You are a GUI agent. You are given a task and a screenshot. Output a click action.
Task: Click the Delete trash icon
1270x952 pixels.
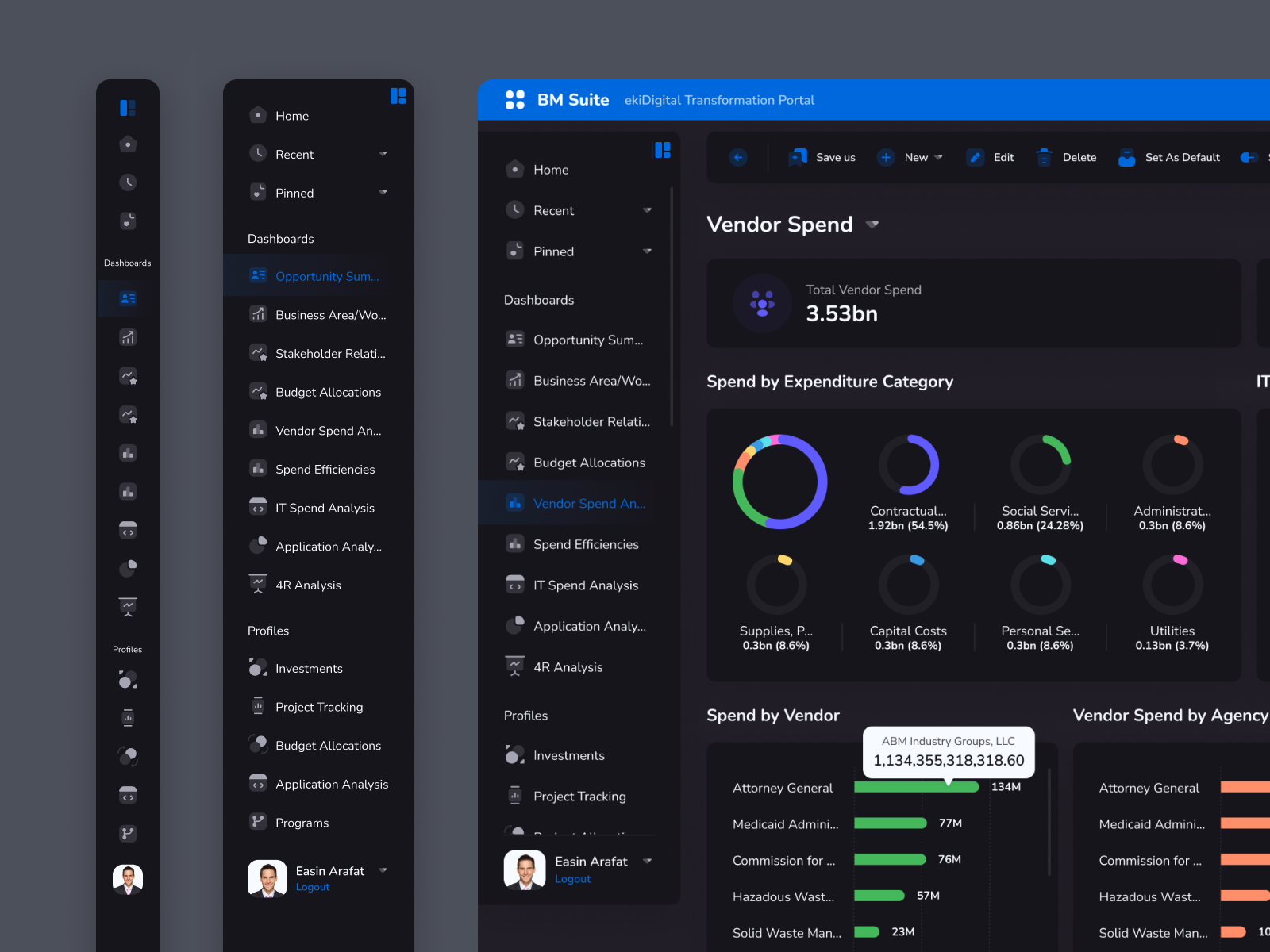point(1045,157)
